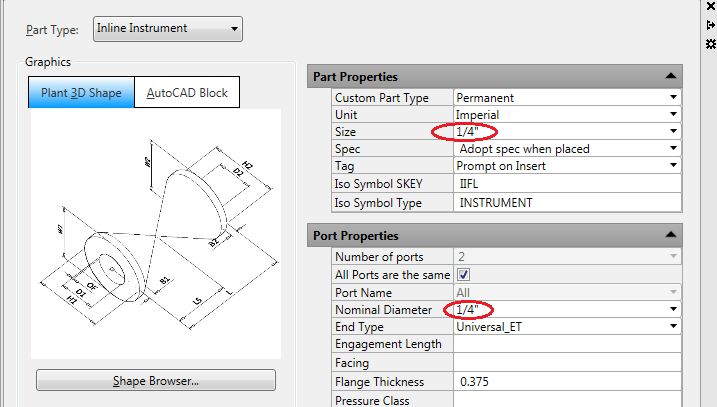717x407 pixels.
Task: Open the palette properties gear icon
Action: 710,44
